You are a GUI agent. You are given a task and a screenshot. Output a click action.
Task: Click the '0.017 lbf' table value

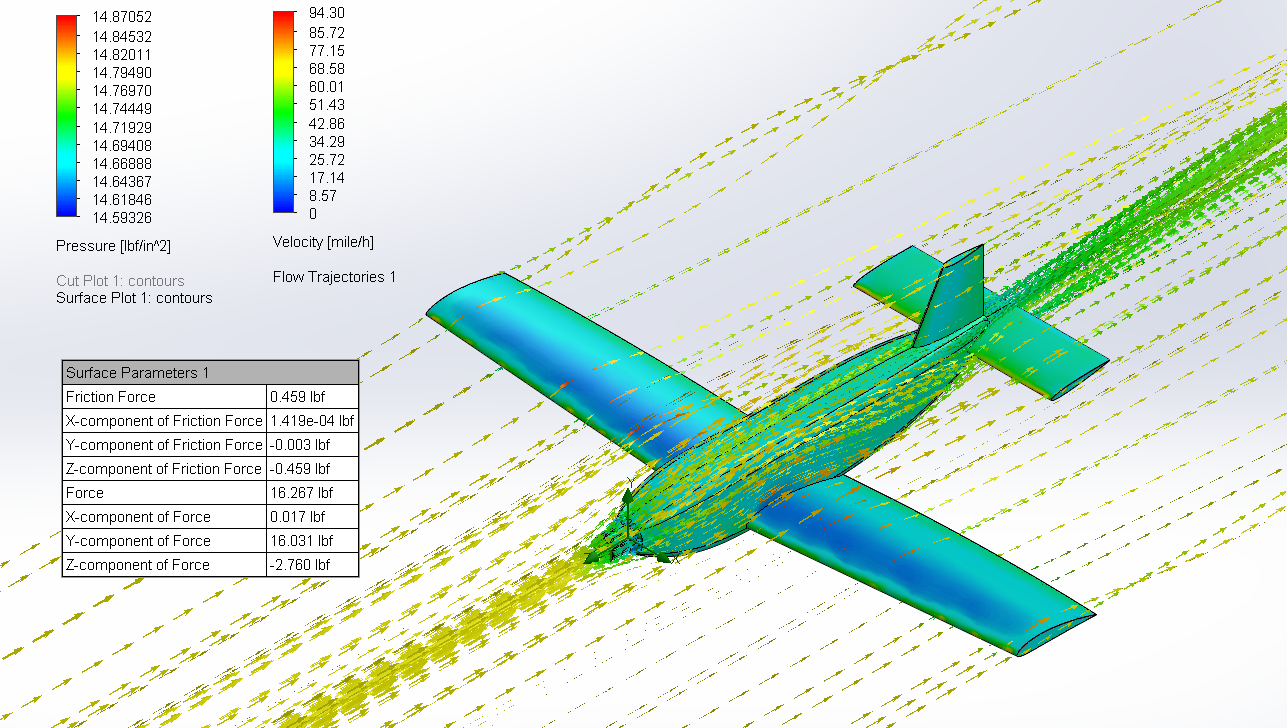(297, 517)
